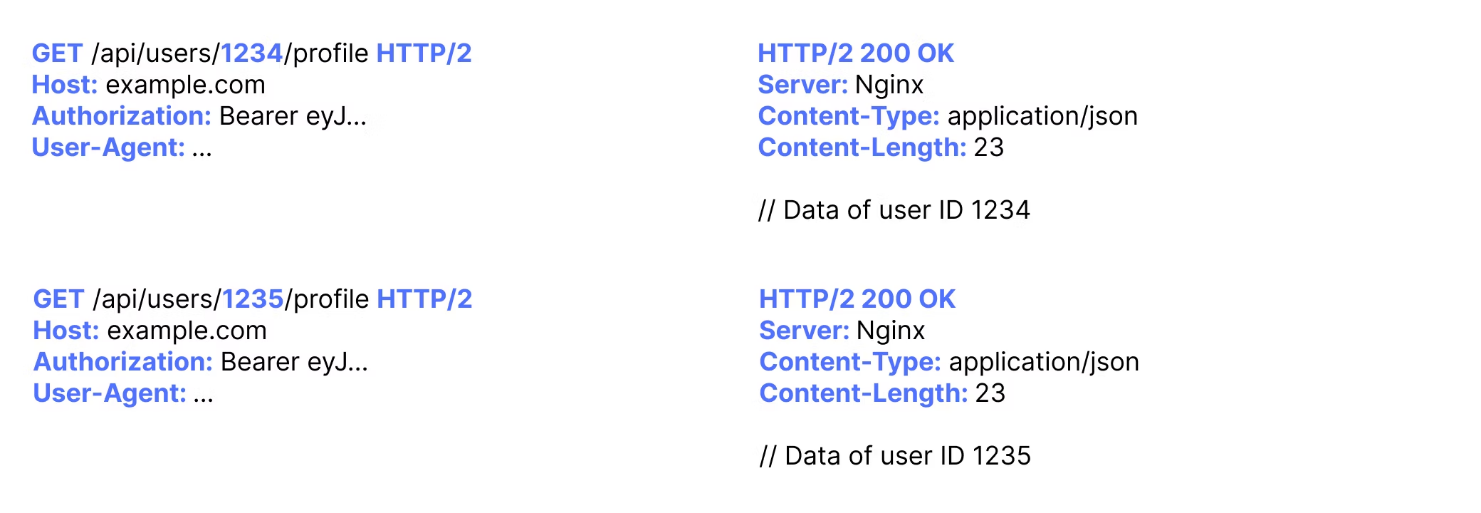
Task: Click example.com in the 1235 request
Action: click(x=187, y=330)
